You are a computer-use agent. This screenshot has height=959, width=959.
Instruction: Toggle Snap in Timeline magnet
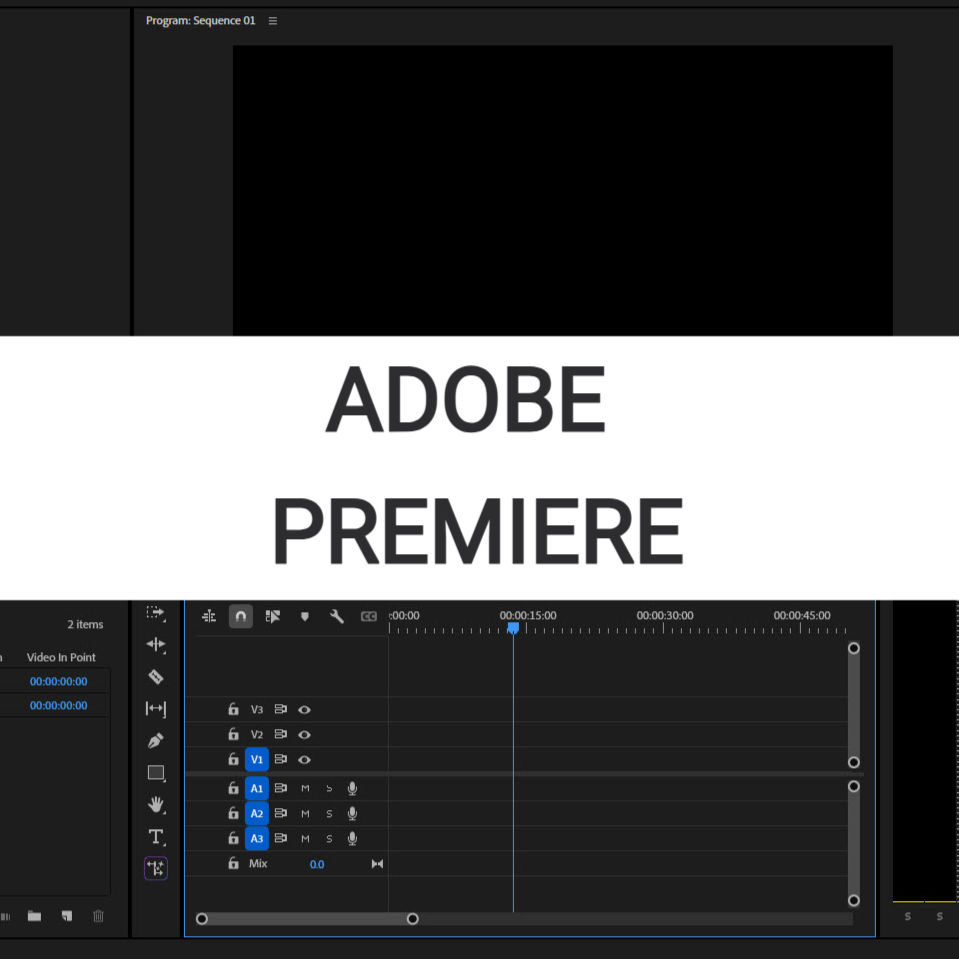click(x=240, y=616)
